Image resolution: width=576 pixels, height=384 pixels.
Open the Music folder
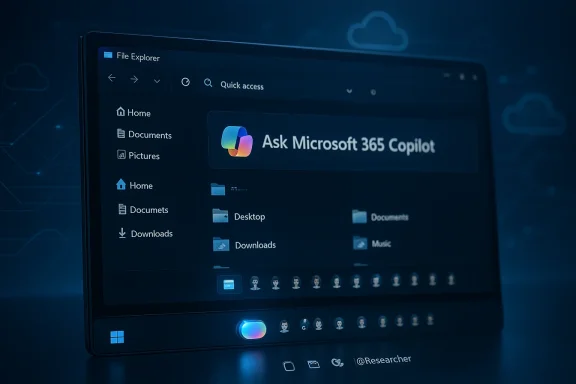tap(372, 243)
